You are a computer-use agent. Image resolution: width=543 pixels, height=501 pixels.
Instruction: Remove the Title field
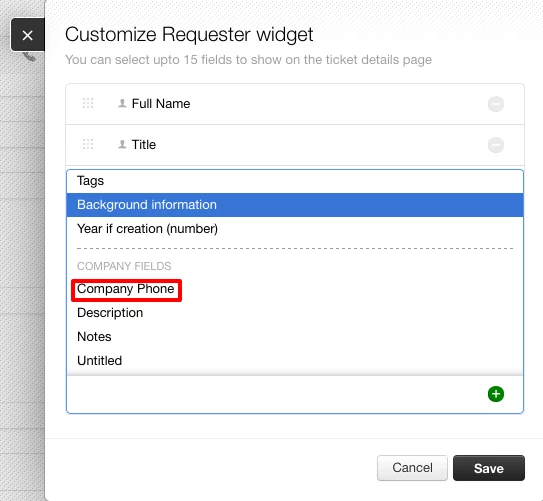pyautogui.click(x=496, y=145)
